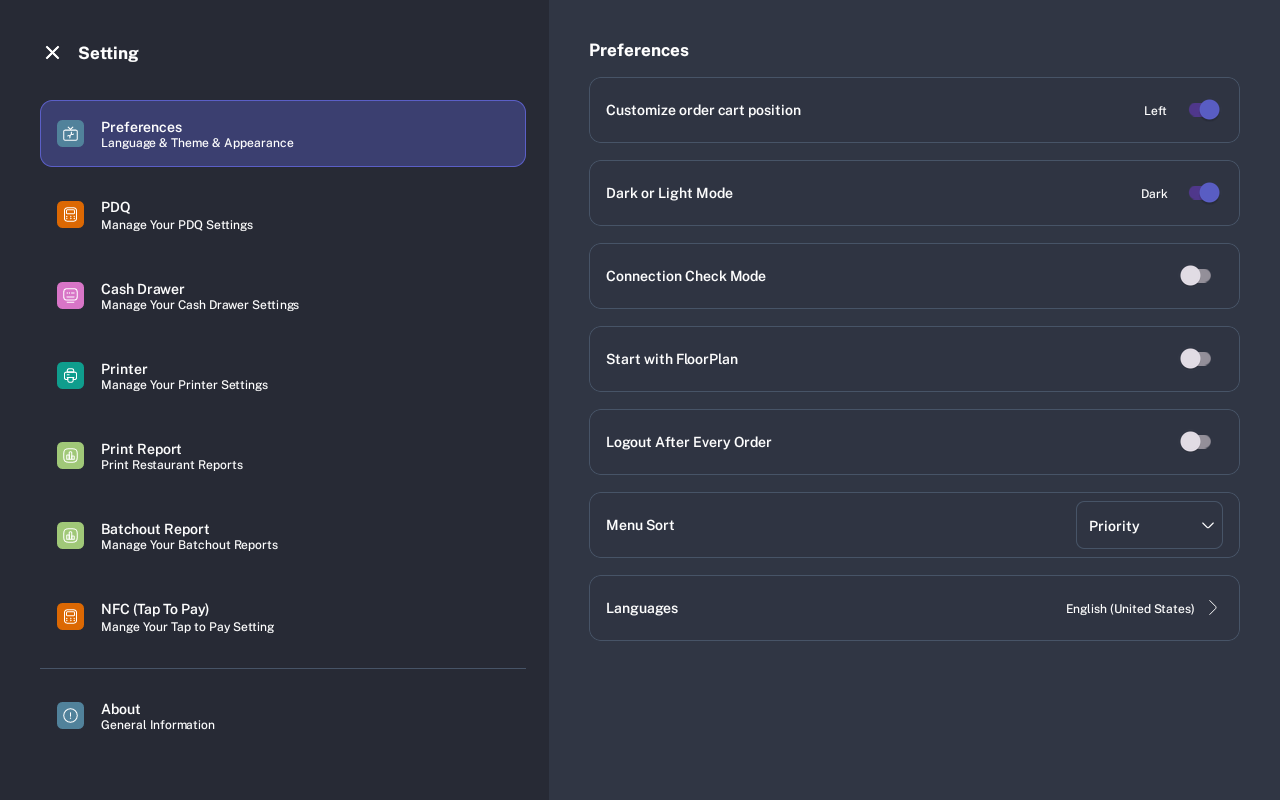Click the 'Connection Check Mode' label
The image size is (1280, 800).
pyautogui.click(x=686, y=276)
